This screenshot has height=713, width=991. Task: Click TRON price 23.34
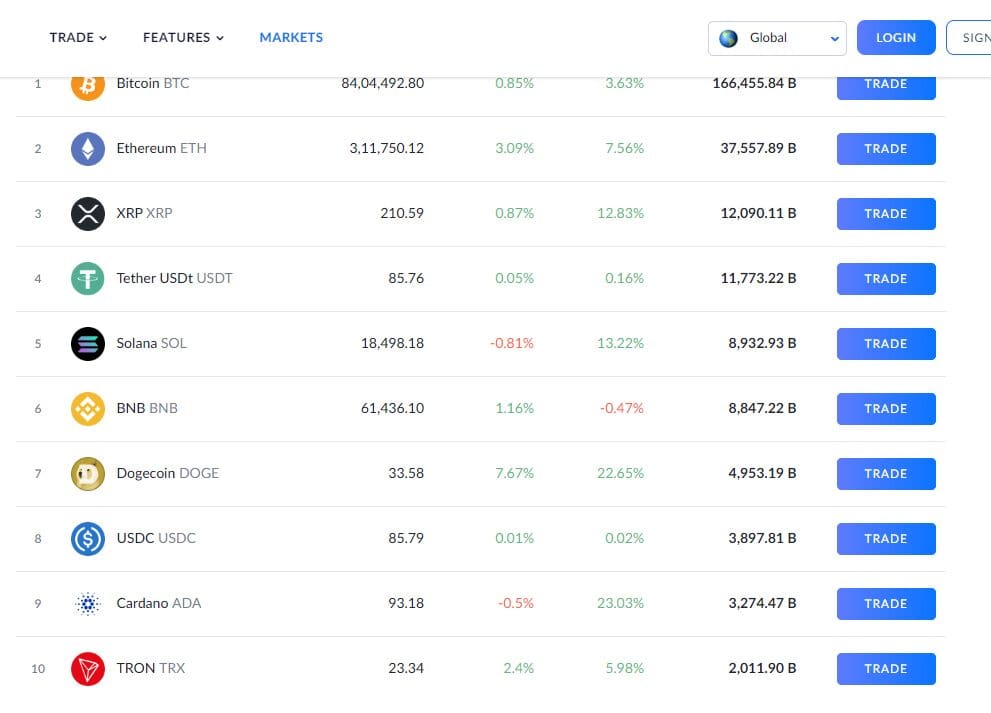pyautogui.click(x=406, y=668)
